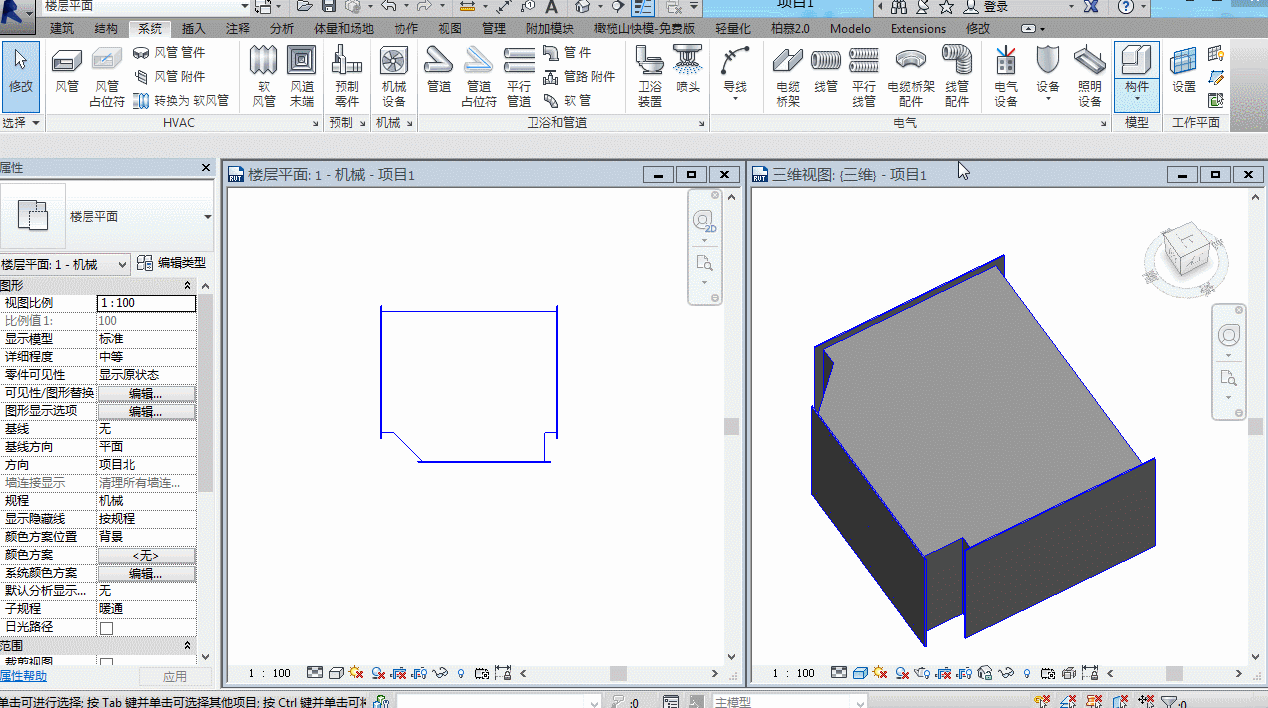Screen dimensions: 1268x708
Task: Switch to the 插入 ribbon tab
Action: [x=193, y=28]
